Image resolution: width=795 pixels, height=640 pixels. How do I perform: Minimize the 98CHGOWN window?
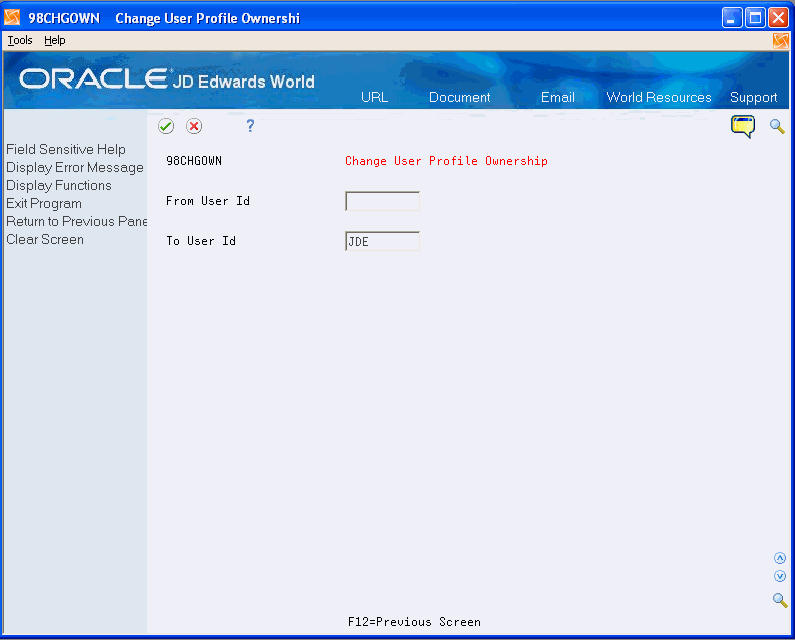point(732,18)
